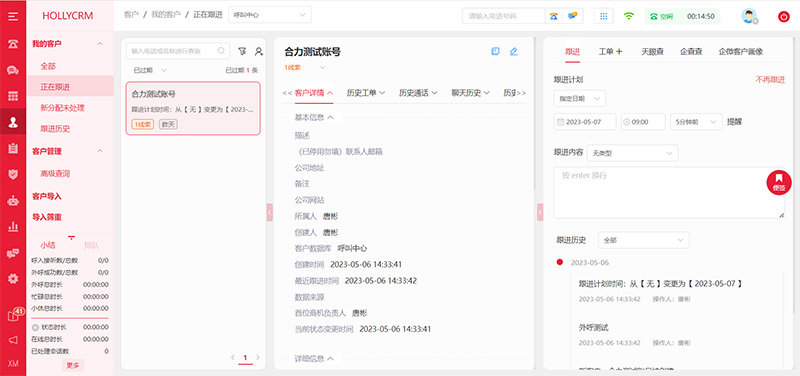Open the megaphone announcement icon in the sidebar
The image size is (800, 376).
click(x=13, y=340)
